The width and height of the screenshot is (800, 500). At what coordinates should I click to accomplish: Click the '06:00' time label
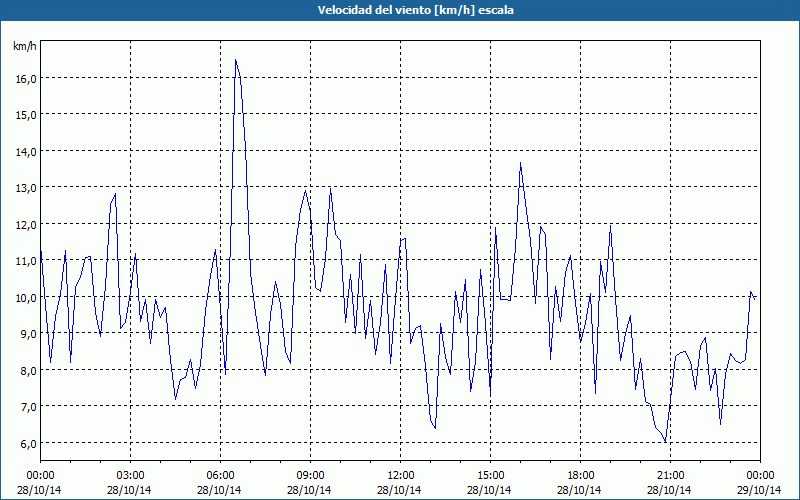[x=220, y=476]
